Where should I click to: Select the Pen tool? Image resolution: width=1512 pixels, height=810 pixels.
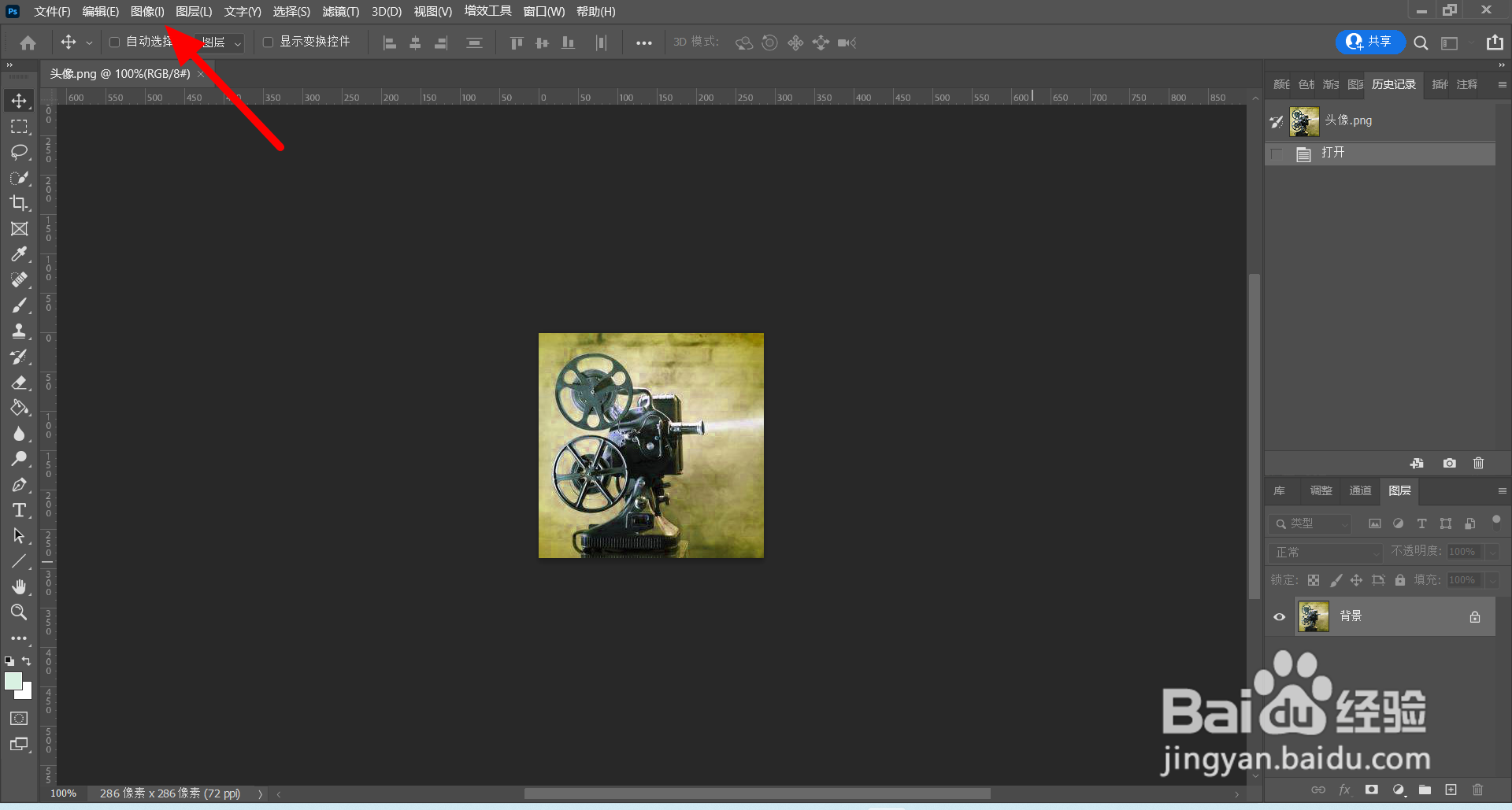[x=19, y=485]
